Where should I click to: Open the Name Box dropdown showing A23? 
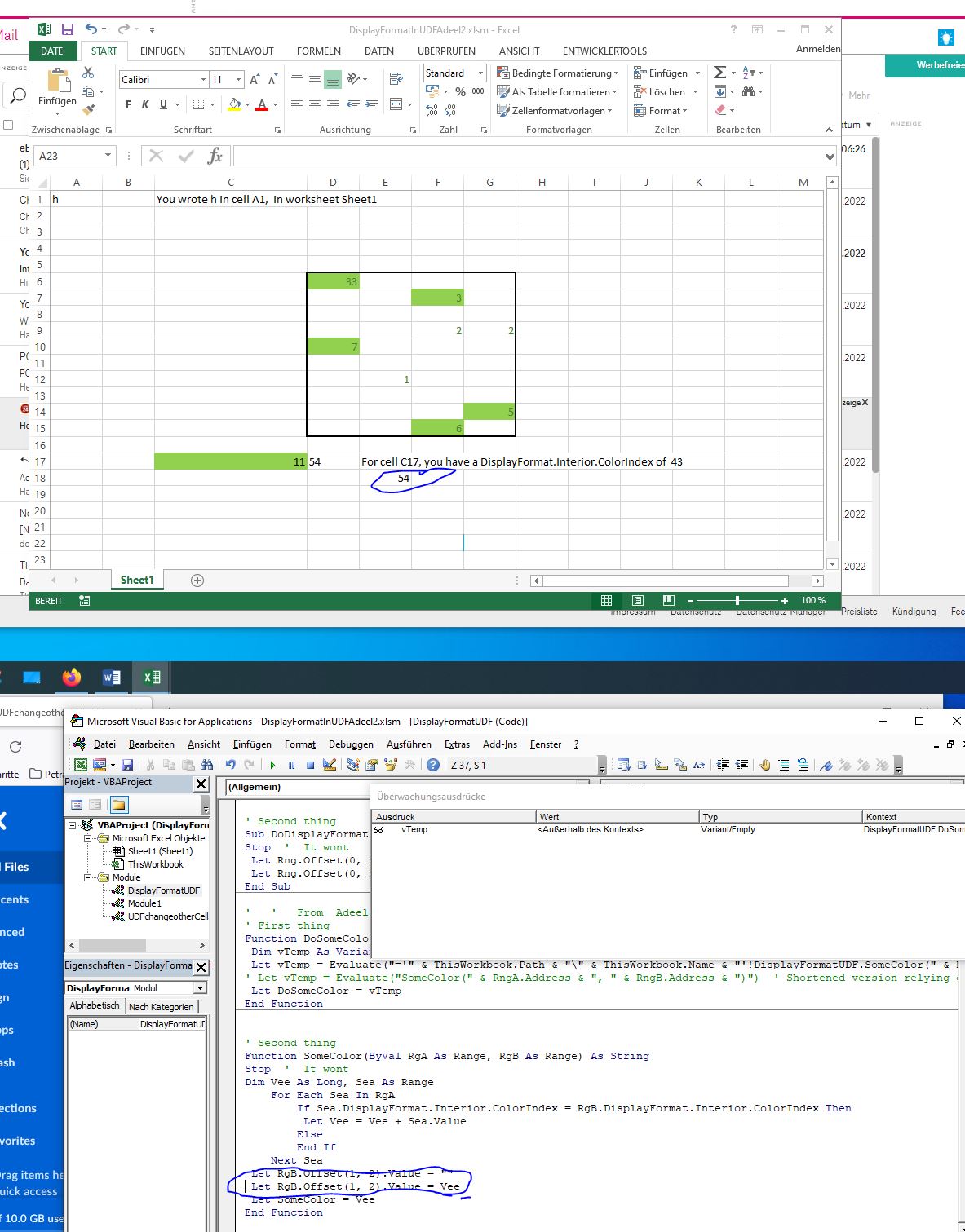108,156
